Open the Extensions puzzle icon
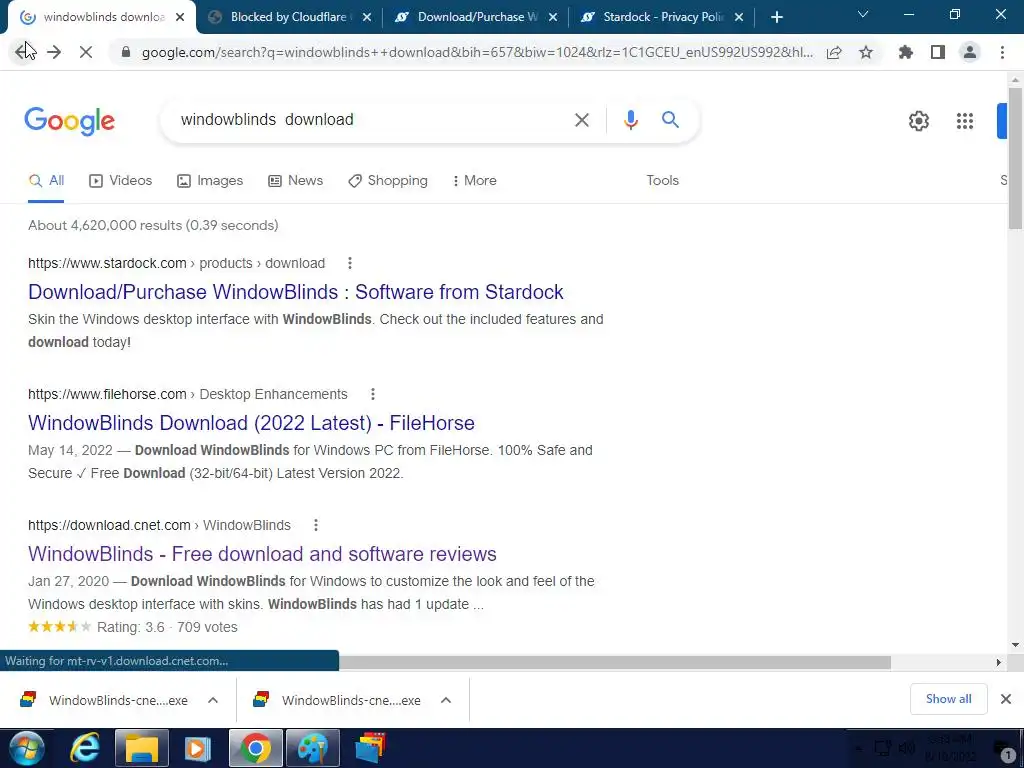The image size is (1024, 768). pos(905,52)
